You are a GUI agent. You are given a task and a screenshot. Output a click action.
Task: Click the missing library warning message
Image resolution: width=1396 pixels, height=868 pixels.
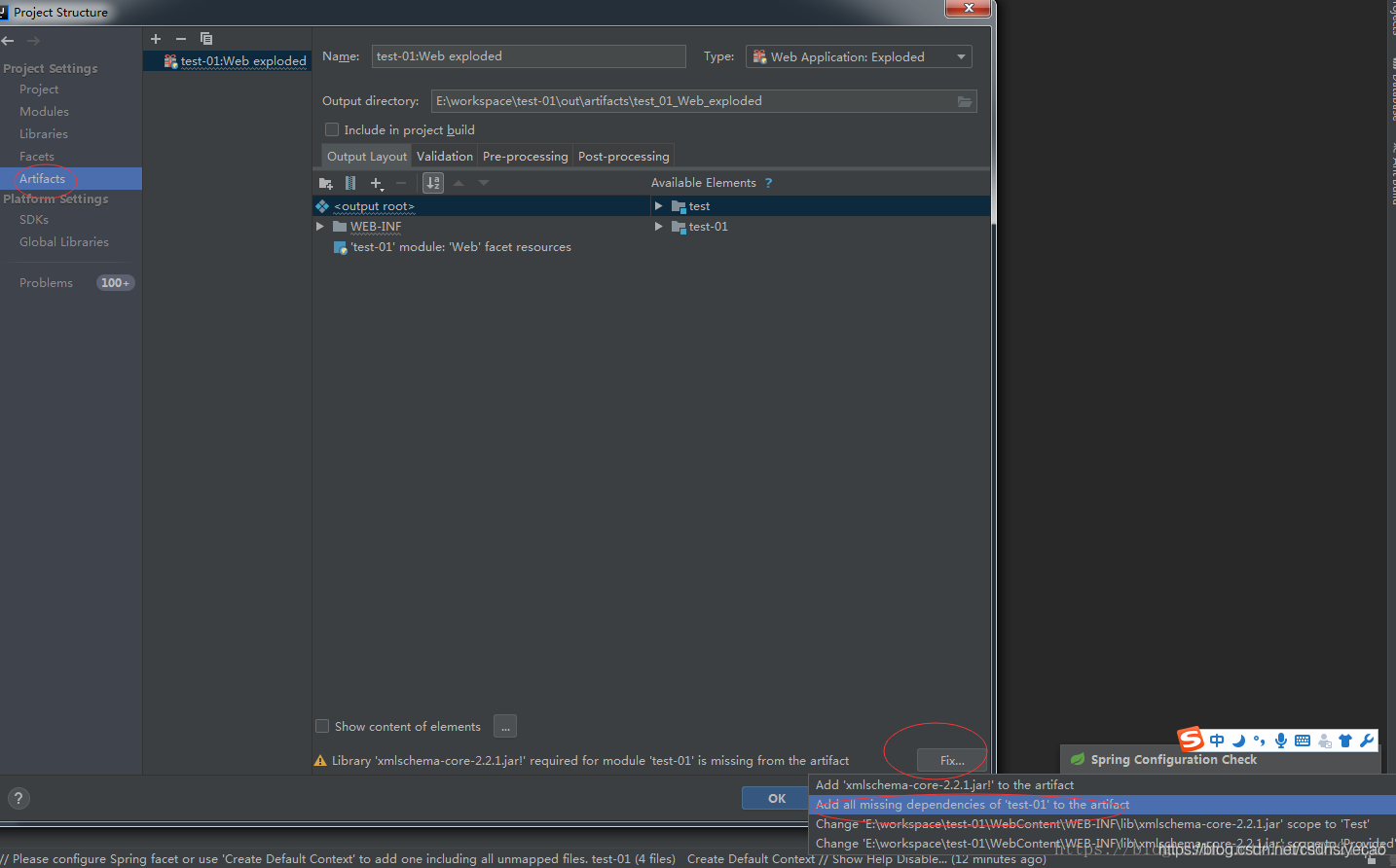pos(590,761)
